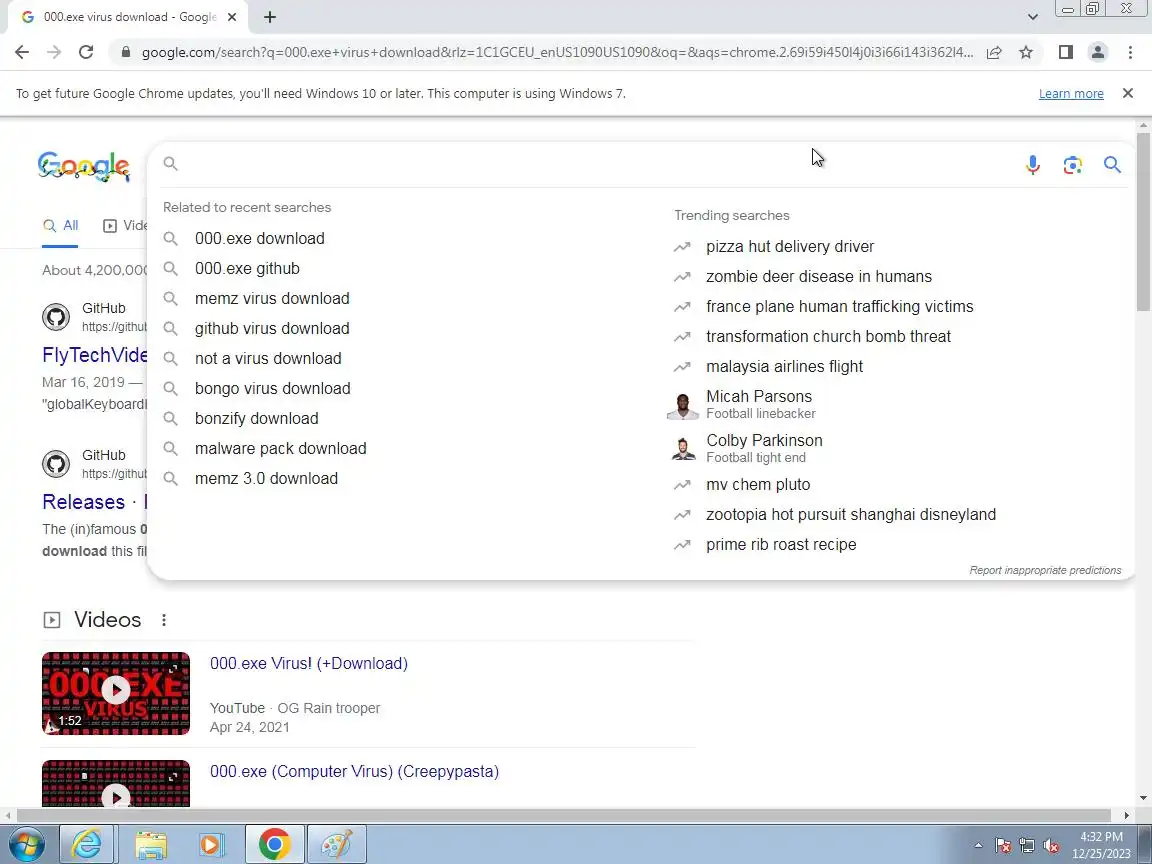Open a new browser tab
Image resolution: width=1152 pixels, height=864 pixels.
pos(270,17)
